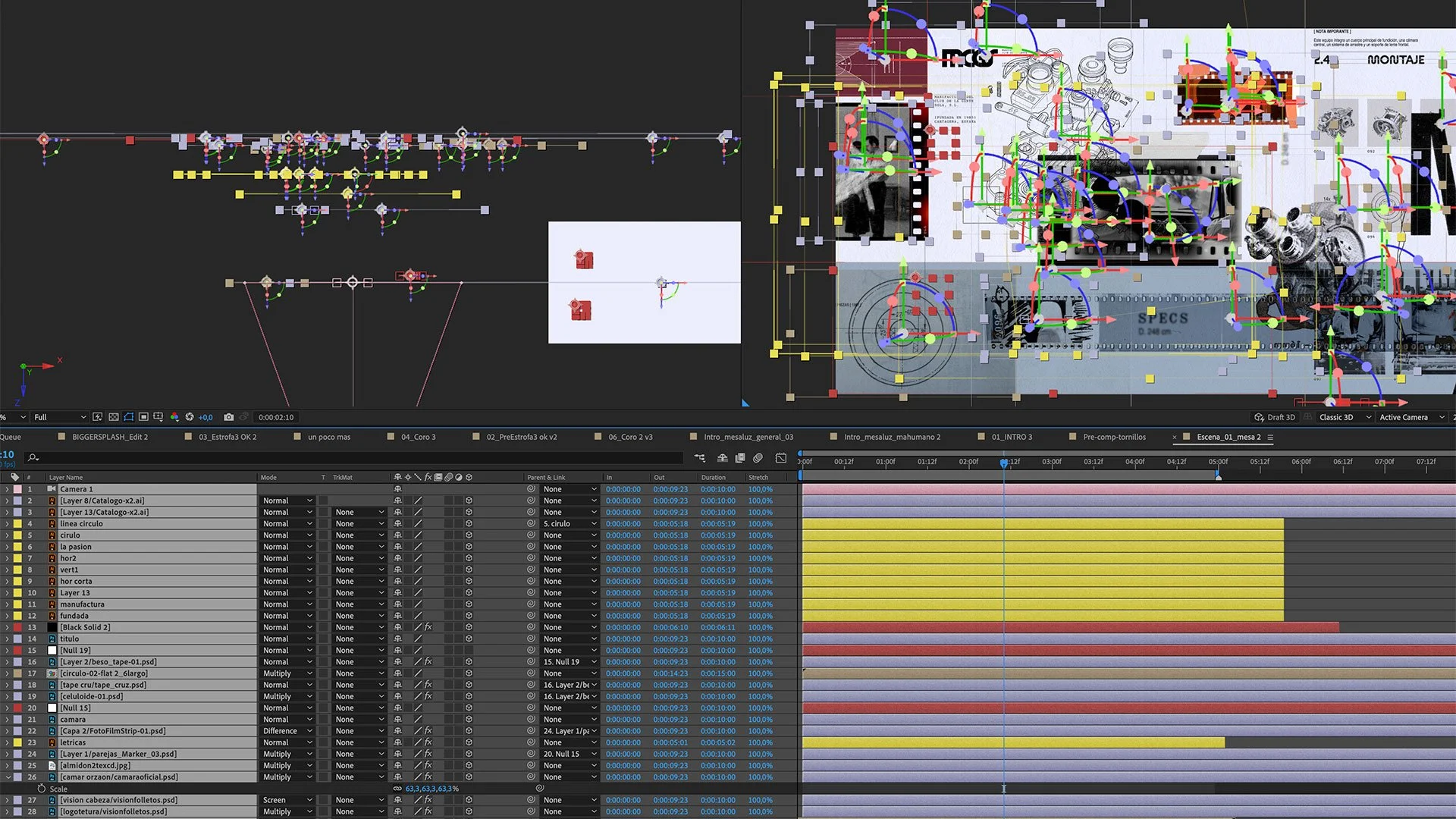This screenshot has height=819, width=1456.
Task: Toggle constrain proportions link for Scale
Action: coord(397,789)
